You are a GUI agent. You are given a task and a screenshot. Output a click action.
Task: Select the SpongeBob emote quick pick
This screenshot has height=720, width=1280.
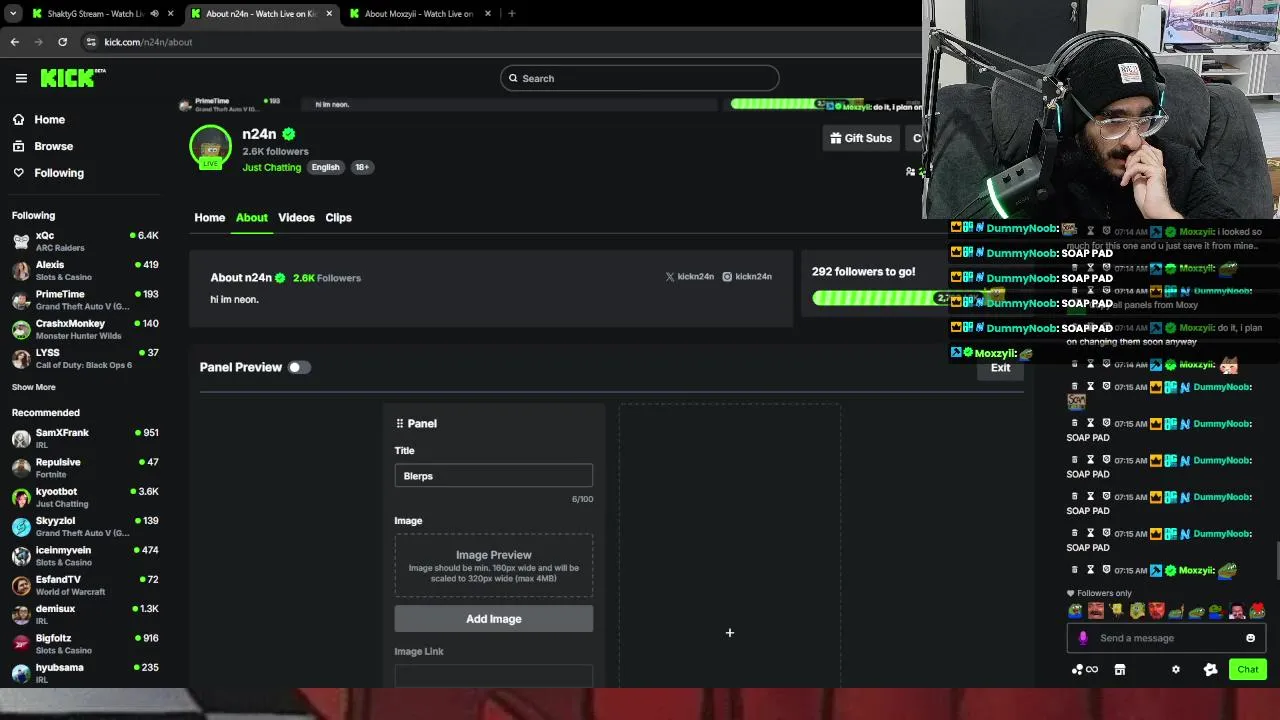[x=1116, y=611]
